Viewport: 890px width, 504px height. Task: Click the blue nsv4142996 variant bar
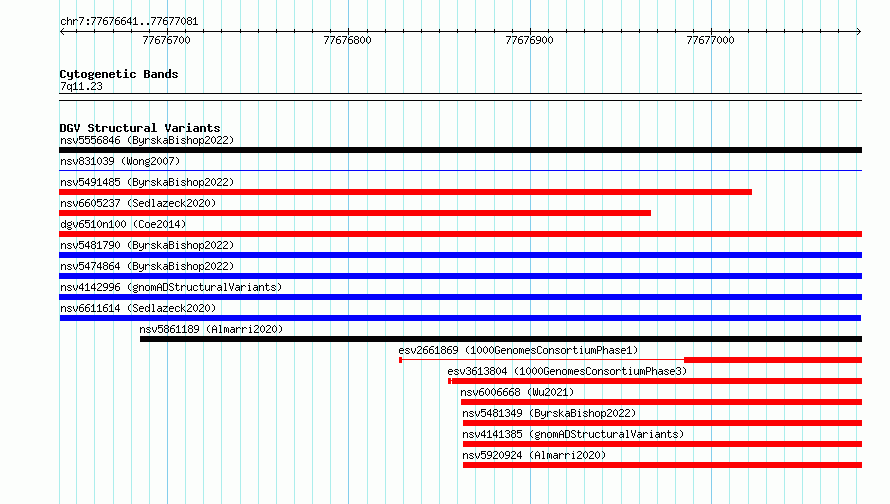point(460,297)
